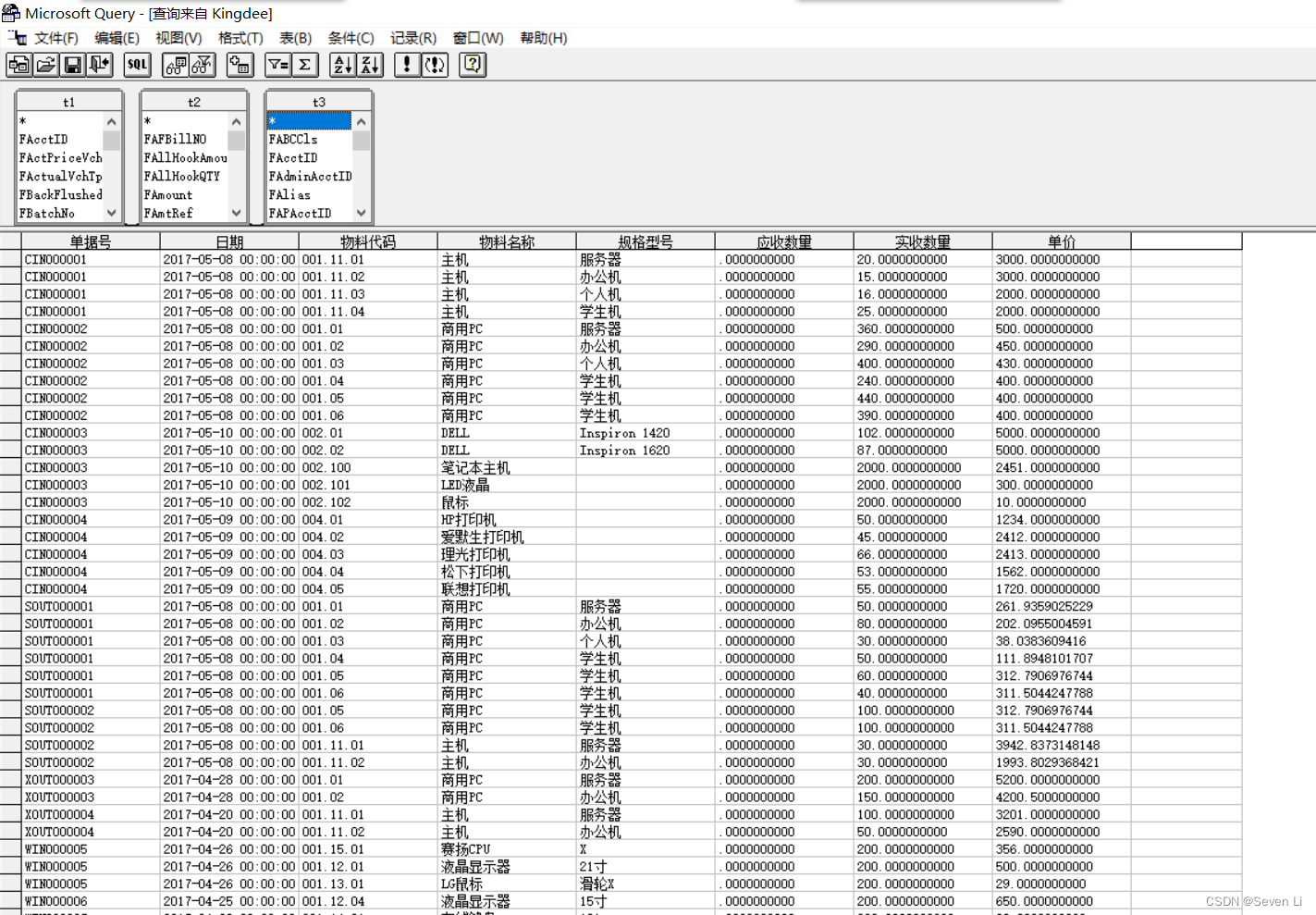Click down arrow of t3 field list scrollbar
The height and width of the screenshot is (915, 1316).
point(362,213)
